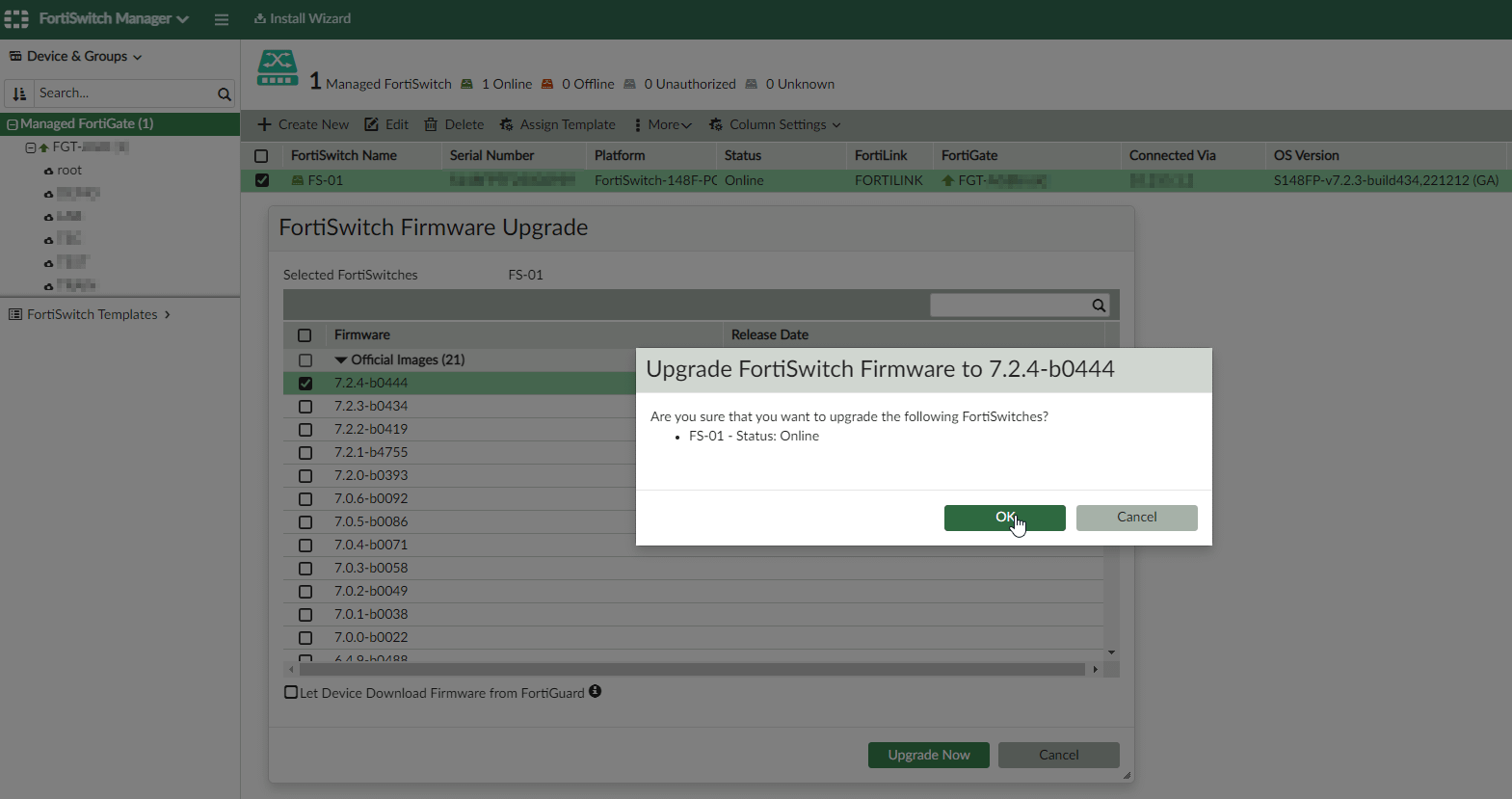1512x799 pixels.
Task: Collapse the Managed FortiGate (1) node
Action: [x=13, y=124]
